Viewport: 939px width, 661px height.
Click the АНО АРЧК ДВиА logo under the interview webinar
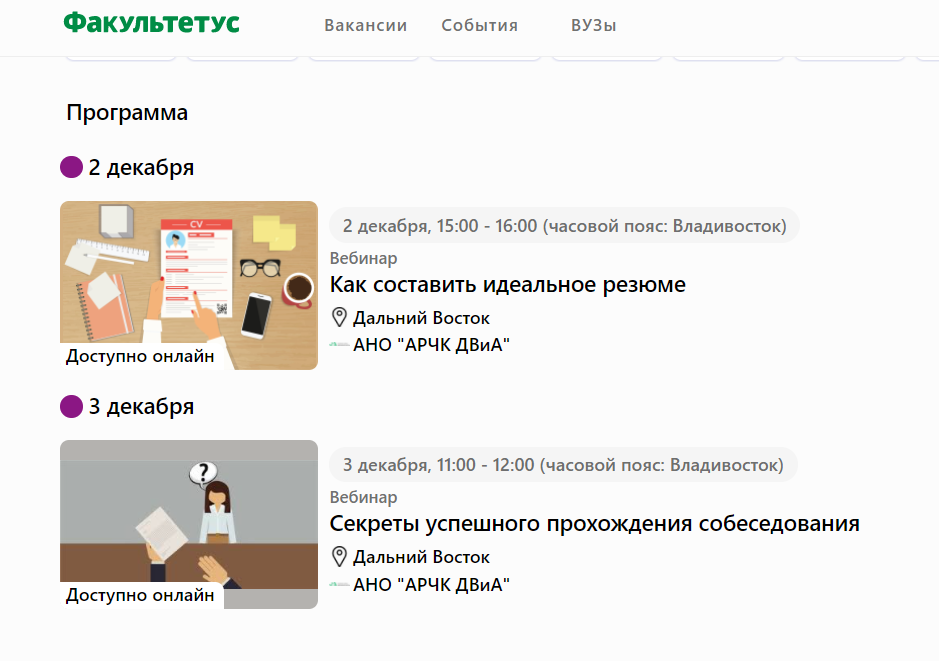coord(340,584)
